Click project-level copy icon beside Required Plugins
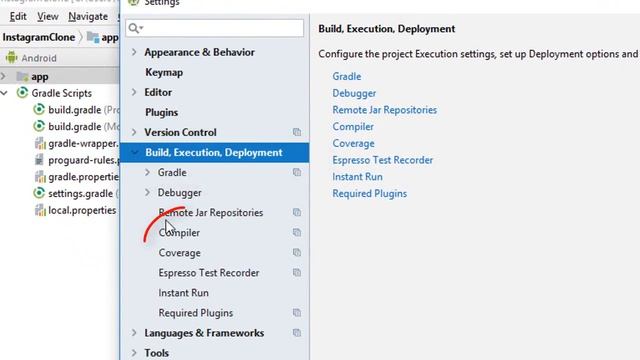 pyautogui.click(x=297, y=313)
